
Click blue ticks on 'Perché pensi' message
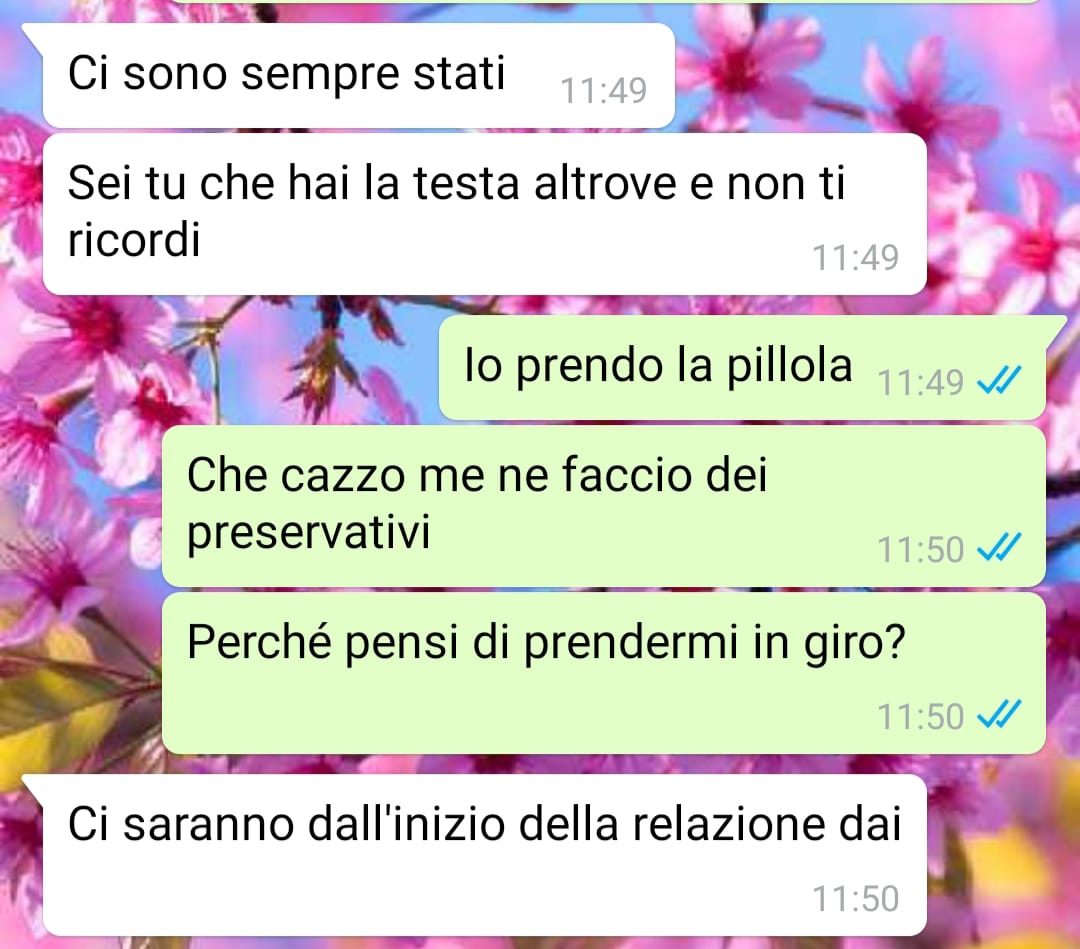click(x=999, y=715)
